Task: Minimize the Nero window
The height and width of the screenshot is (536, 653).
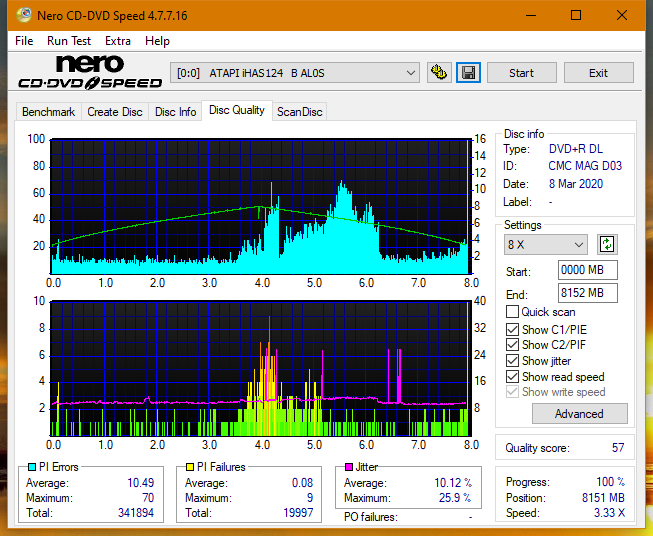Action: [531, 15]
